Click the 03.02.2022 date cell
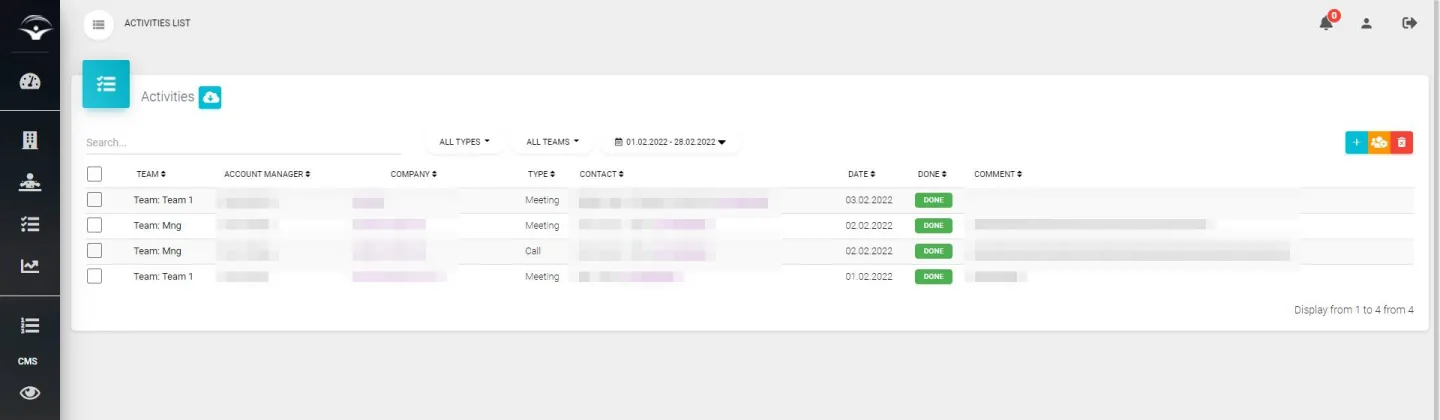The image size is (1440, 420). pyautogui.click(x=869, y=200)
